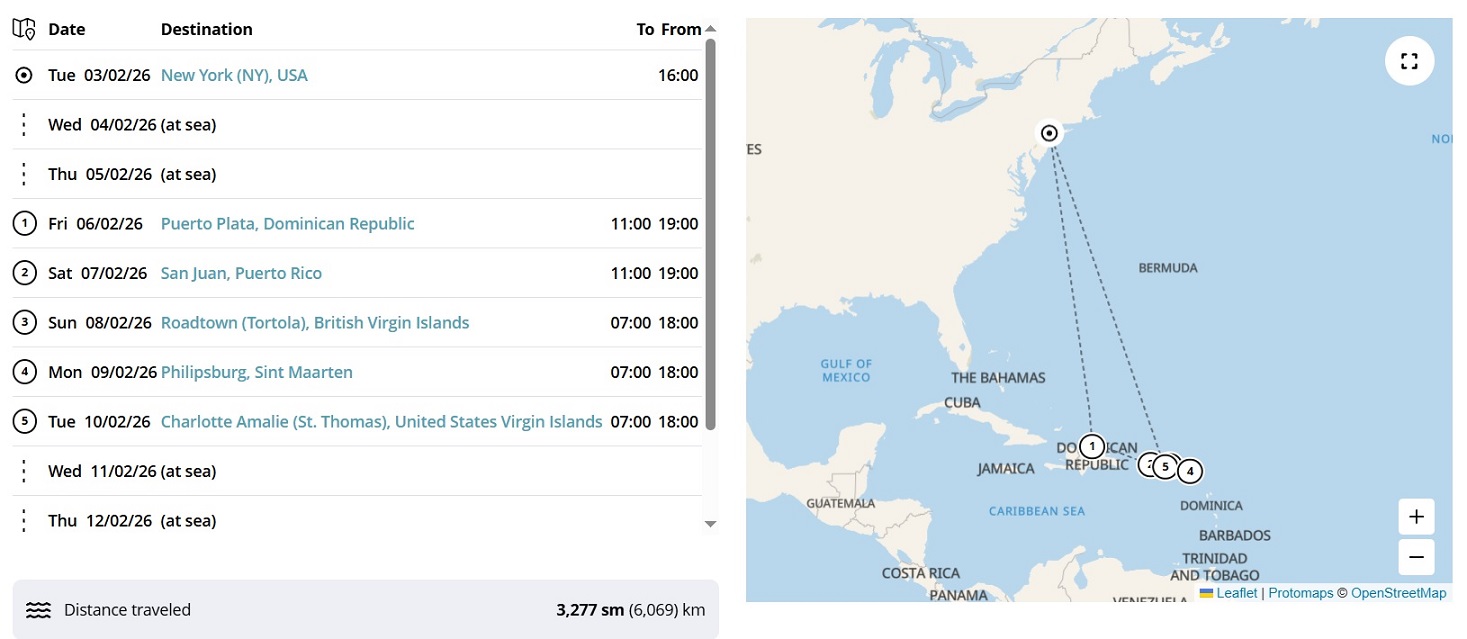The image size is (1467, 639).
Task: Select the New York departure marker on map
Action: [1049, 133]
